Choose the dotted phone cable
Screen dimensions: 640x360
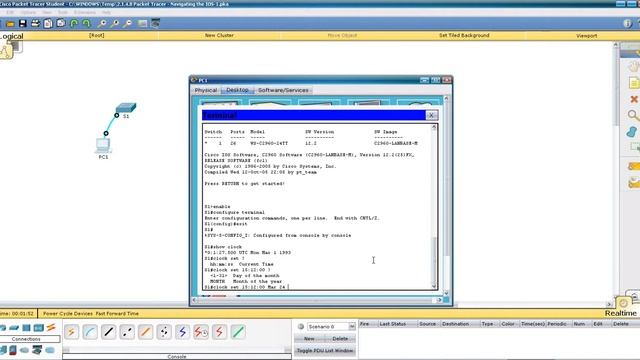[x=164, y=332]
